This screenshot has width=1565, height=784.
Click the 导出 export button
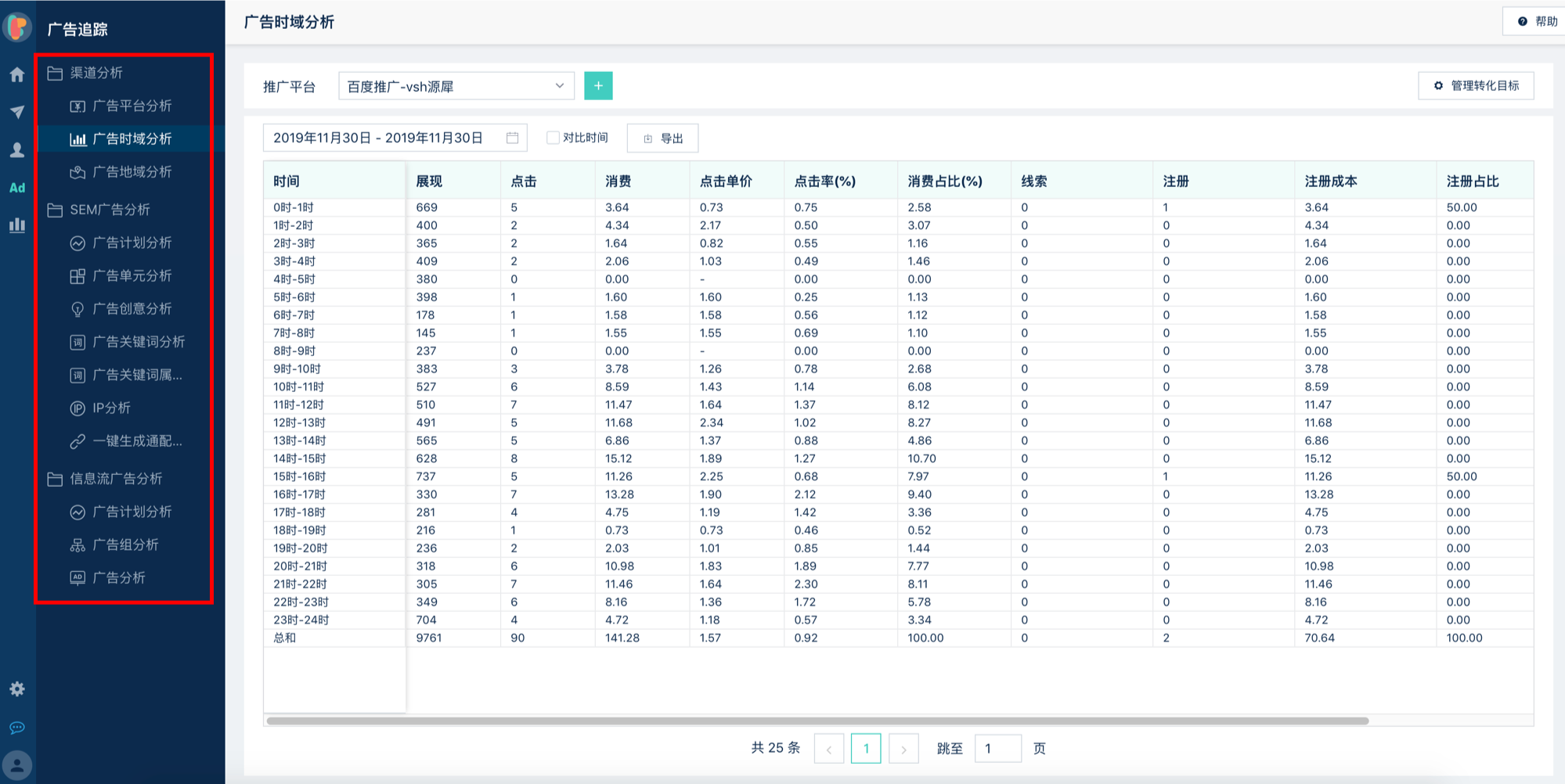[x=662, y=138]
